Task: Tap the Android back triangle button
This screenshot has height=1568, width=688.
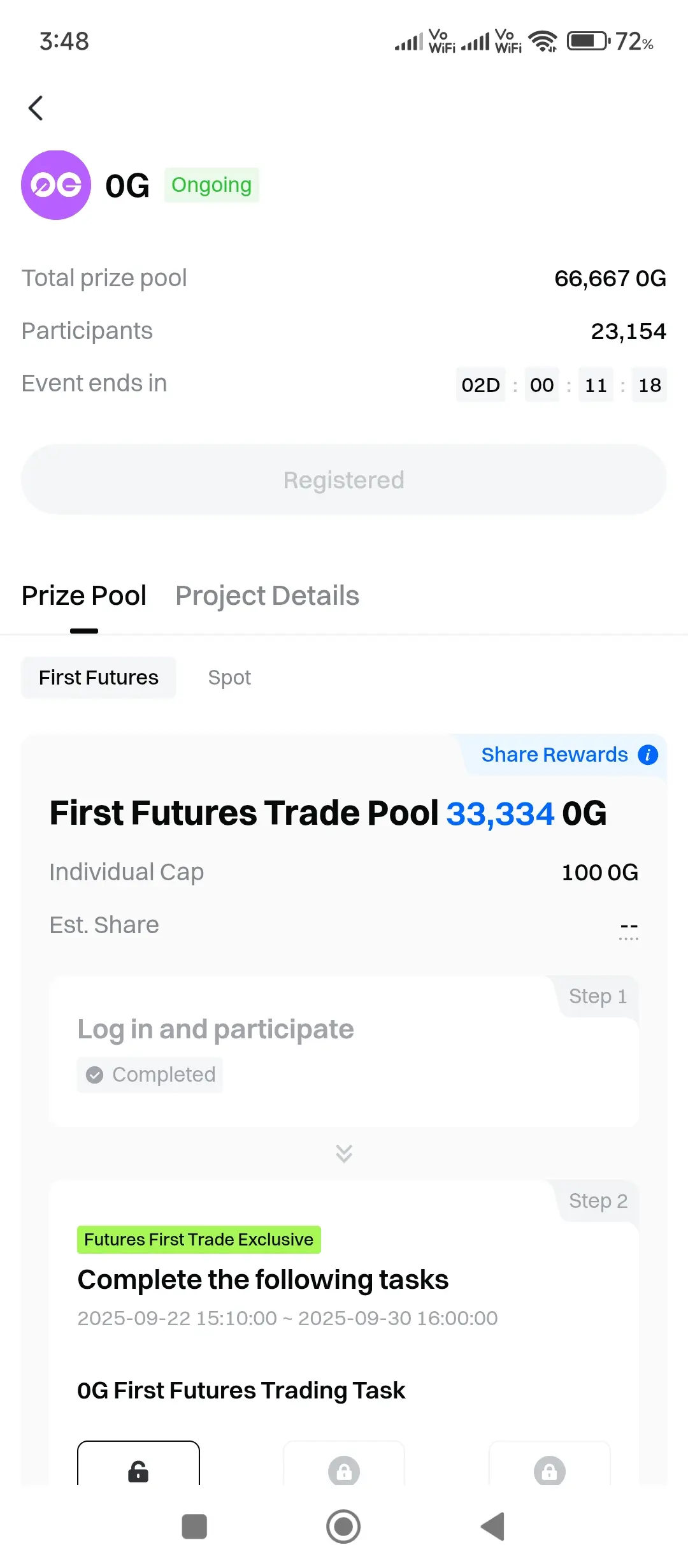Action: 493,1527
